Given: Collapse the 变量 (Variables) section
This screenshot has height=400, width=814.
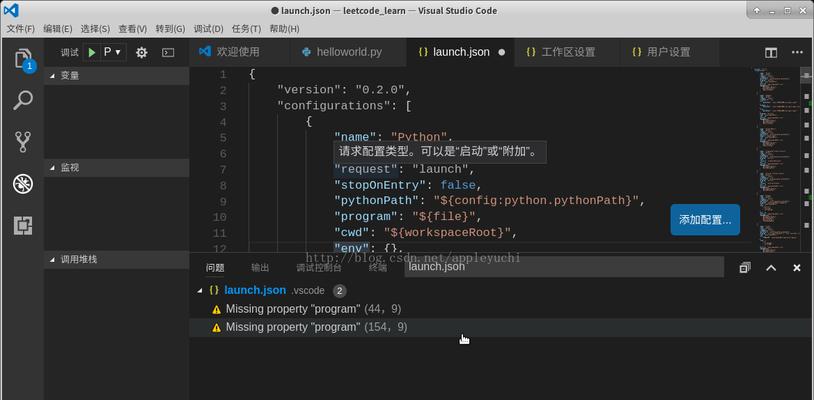Looking at the screenshot, I should point(116,76).
